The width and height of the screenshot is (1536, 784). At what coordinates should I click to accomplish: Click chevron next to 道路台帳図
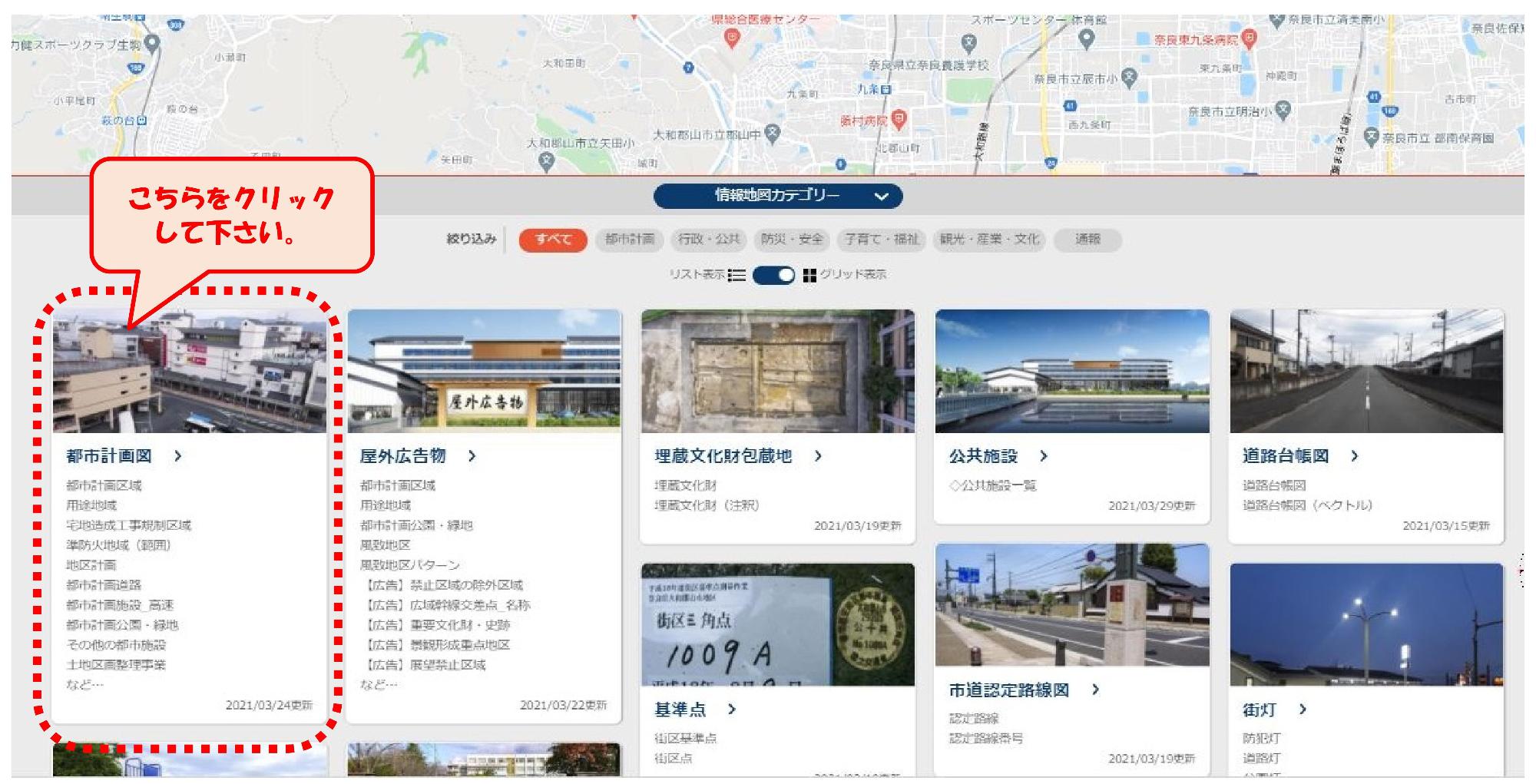coord(1354,456)
